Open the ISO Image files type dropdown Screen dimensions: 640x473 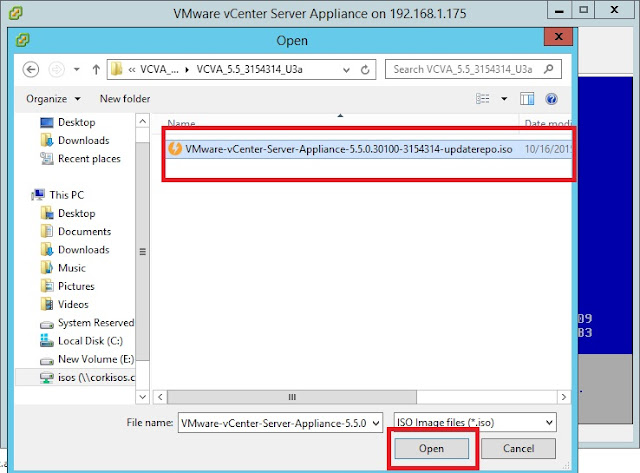point(475,422)
